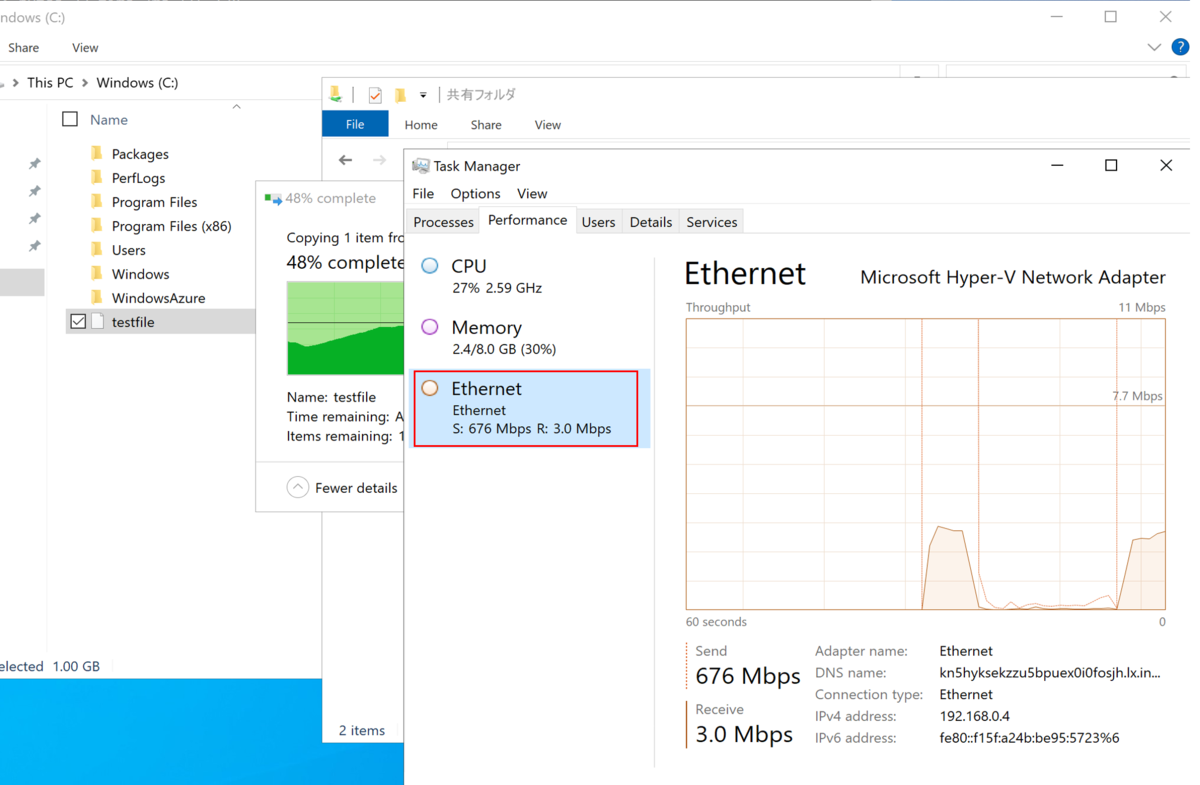1200x785 pixels.
Task: Click the back arrow in shared folder window
Action: (x=345, y=160)
